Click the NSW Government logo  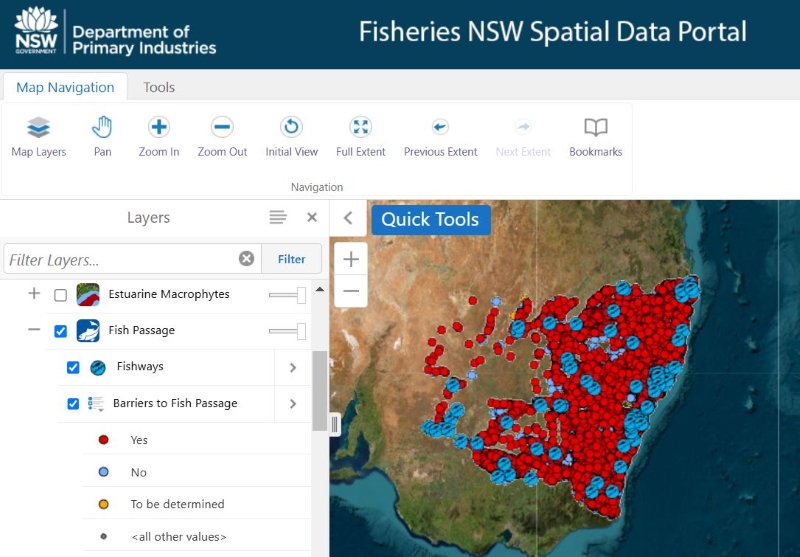click(36, 31)
